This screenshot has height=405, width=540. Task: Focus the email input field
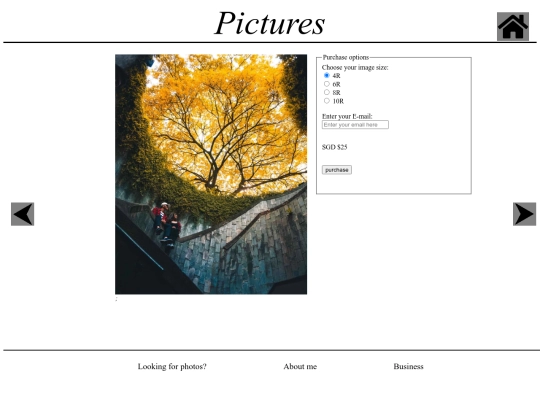(x=355, y=125)
